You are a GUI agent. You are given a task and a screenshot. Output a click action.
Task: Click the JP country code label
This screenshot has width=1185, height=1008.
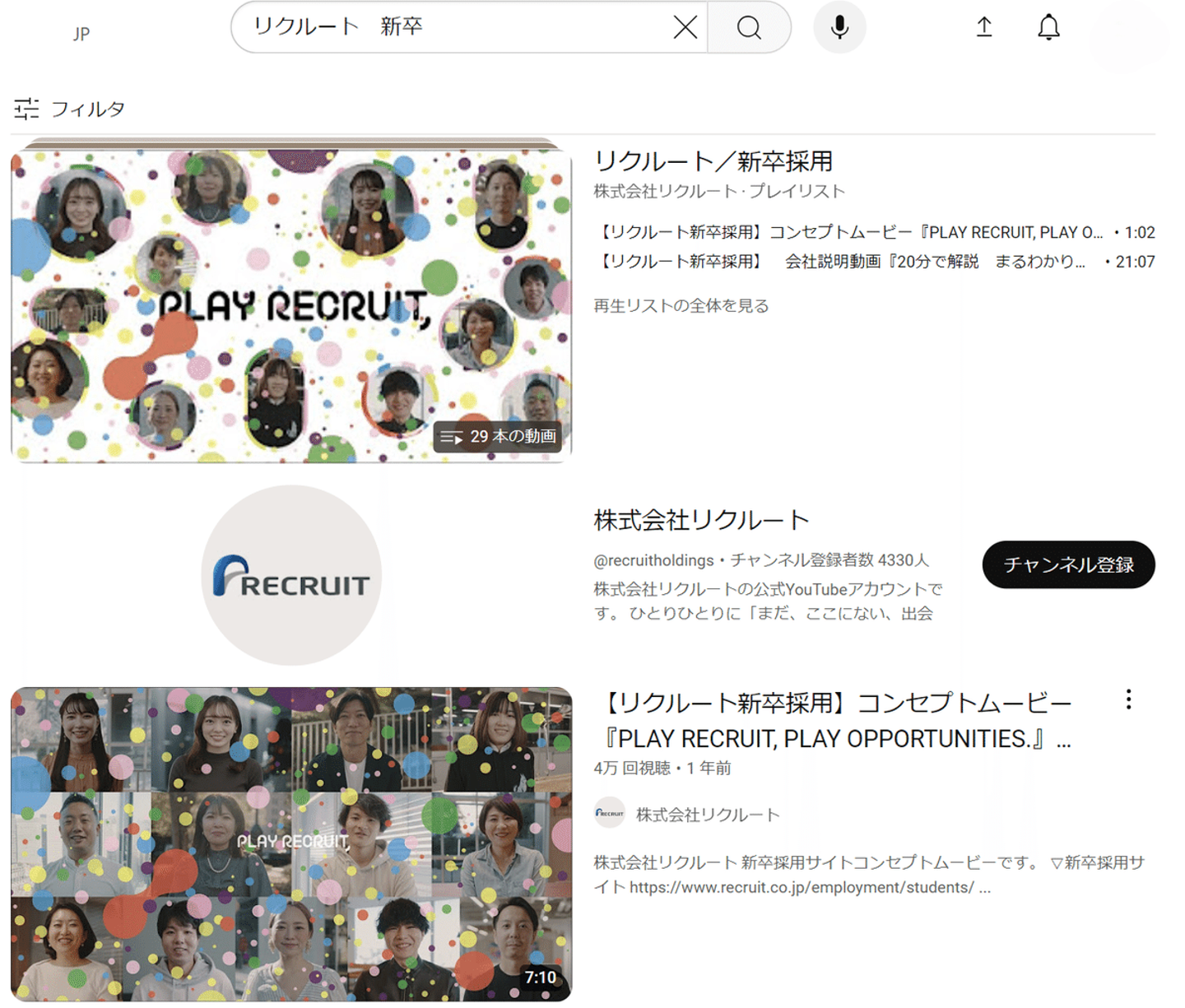point(81,34)
